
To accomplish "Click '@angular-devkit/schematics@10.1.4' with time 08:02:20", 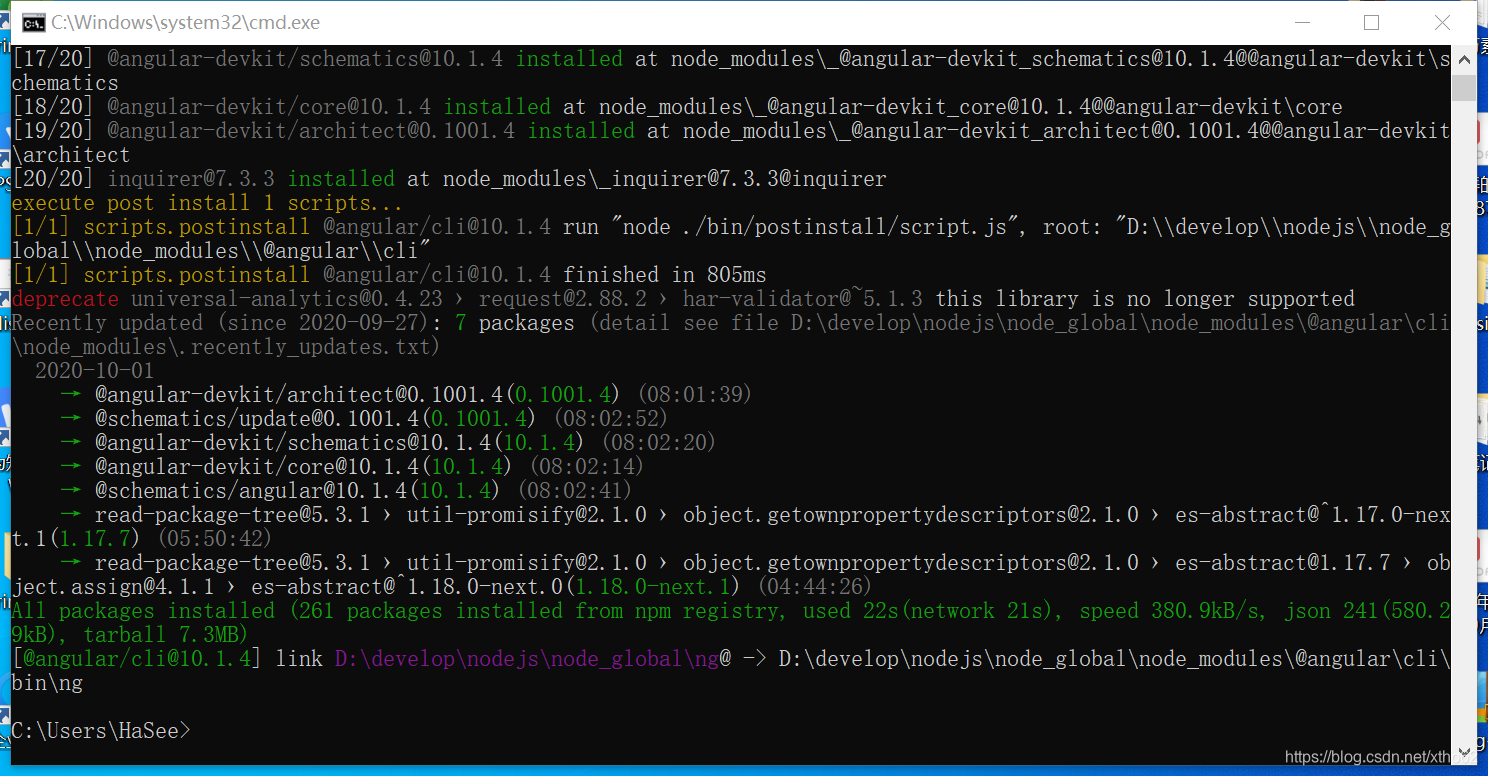I will [388, 443].
